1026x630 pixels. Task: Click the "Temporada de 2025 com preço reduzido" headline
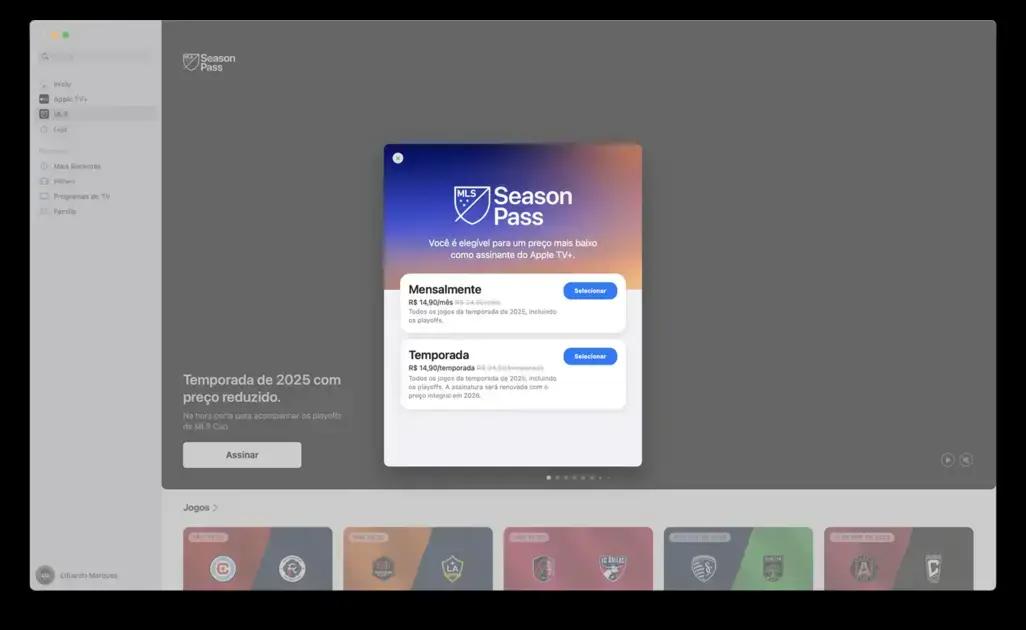pos(262,389)
